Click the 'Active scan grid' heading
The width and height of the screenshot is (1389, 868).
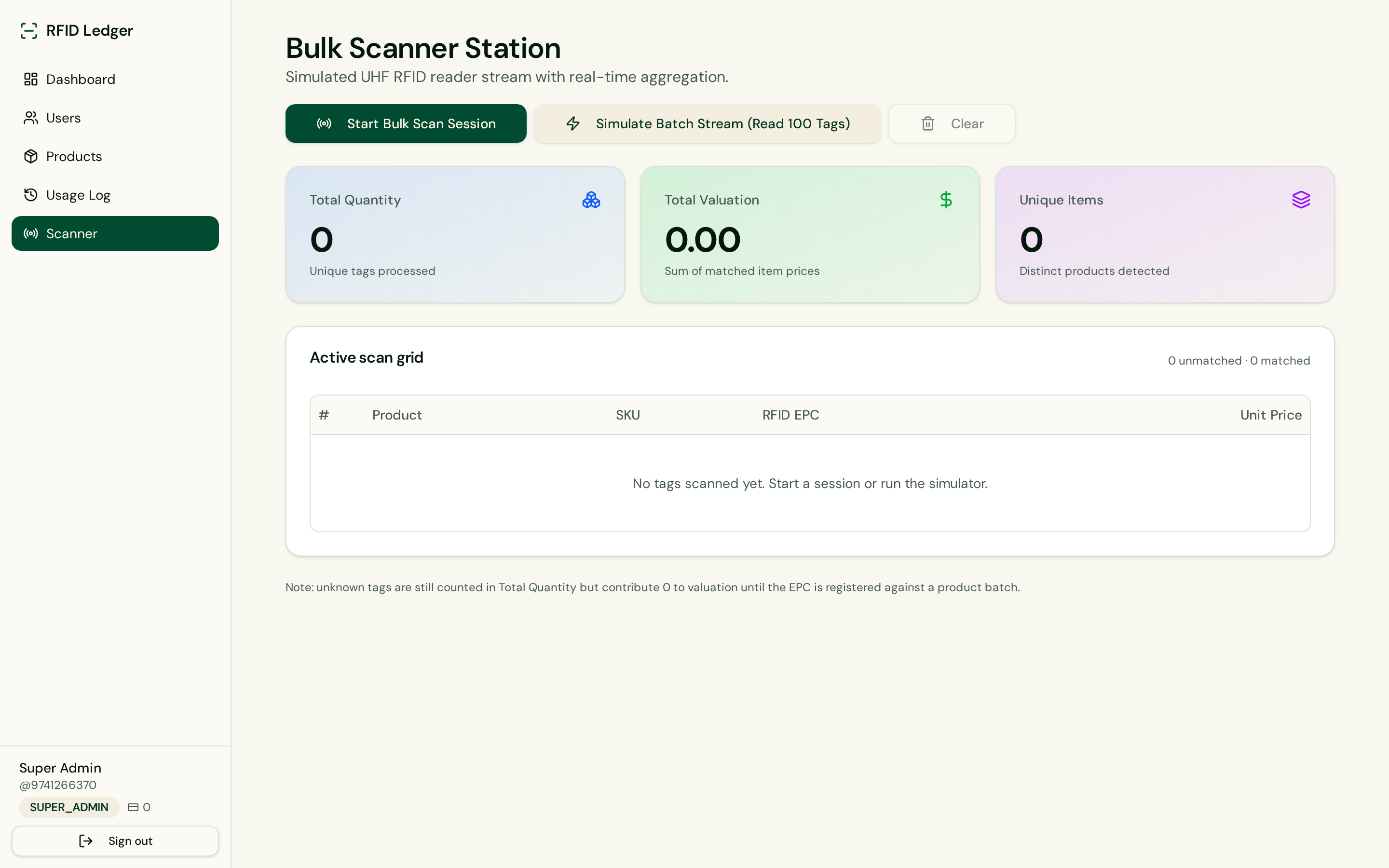tap(366, 358)
